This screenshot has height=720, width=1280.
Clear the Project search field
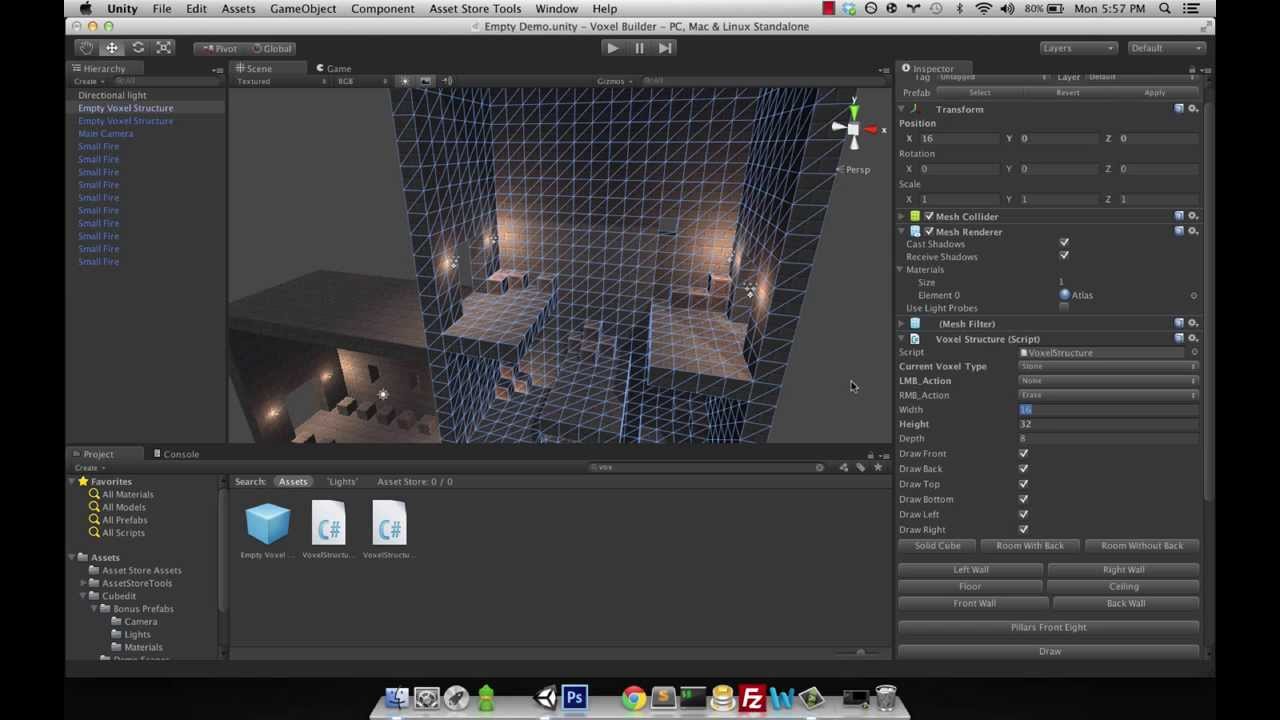pyautogui.click(x=819, y=467)
